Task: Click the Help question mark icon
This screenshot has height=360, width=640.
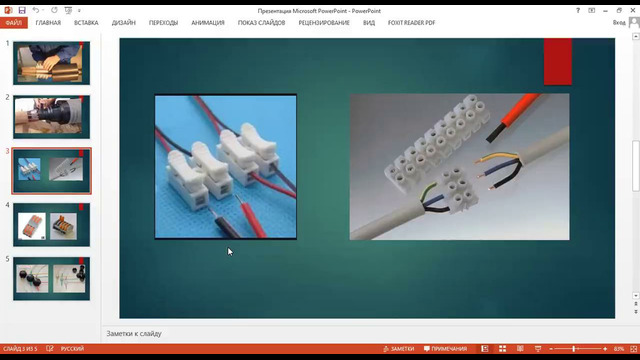Action: coord(578,11)
